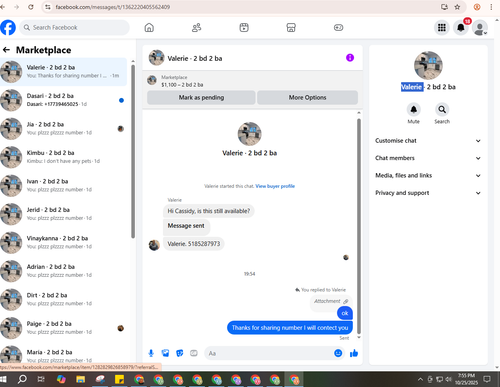The width and height of the screenshot is (500, 387).
Task: Open Chrome's three-dot menu
Action: point(491,7)
